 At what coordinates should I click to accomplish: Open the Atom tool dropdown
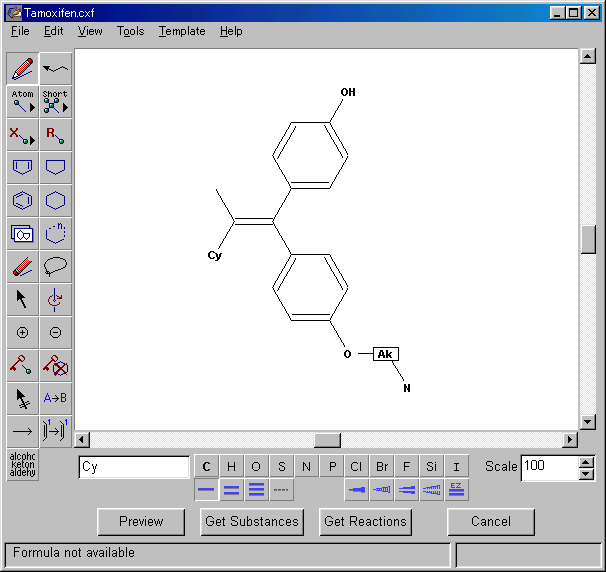point(22,102)
